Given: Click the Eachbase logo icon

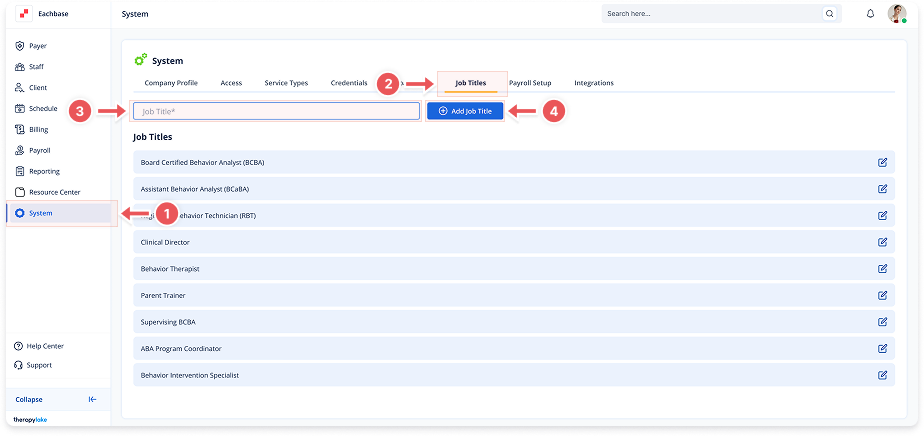Looking at the screenshot, I should 24,14.
